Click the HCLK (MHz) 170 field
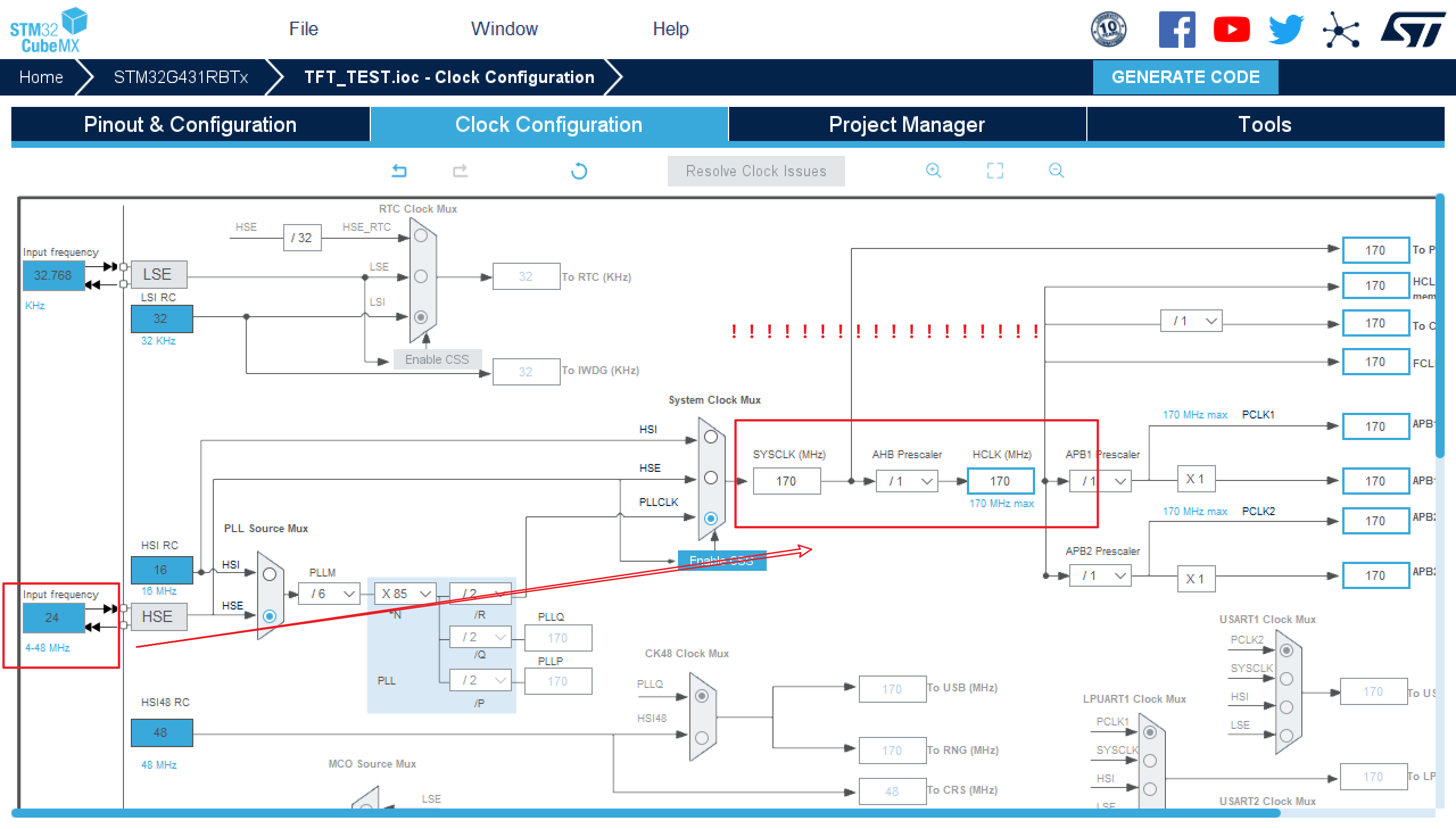 (1000, 481)
